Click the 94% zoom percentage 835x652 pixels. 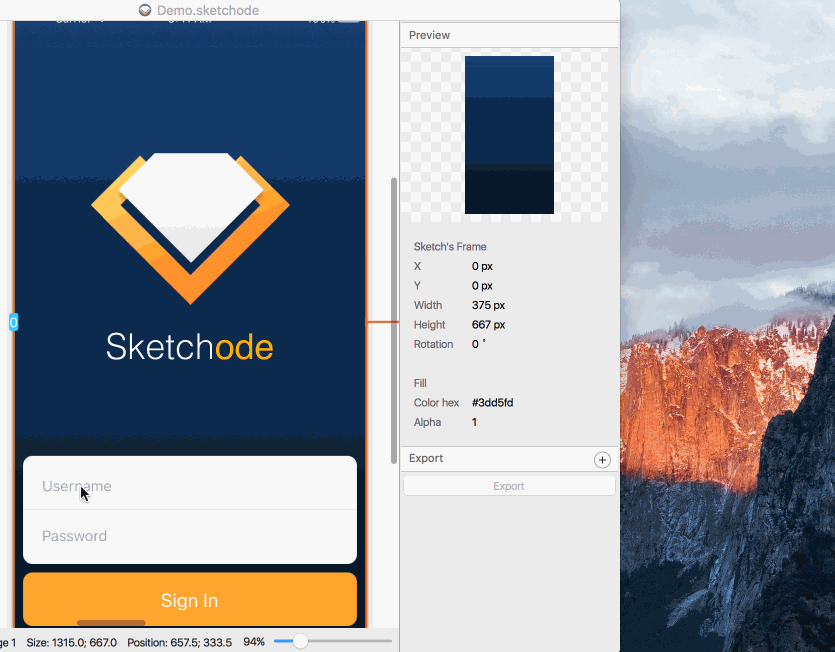254,642
